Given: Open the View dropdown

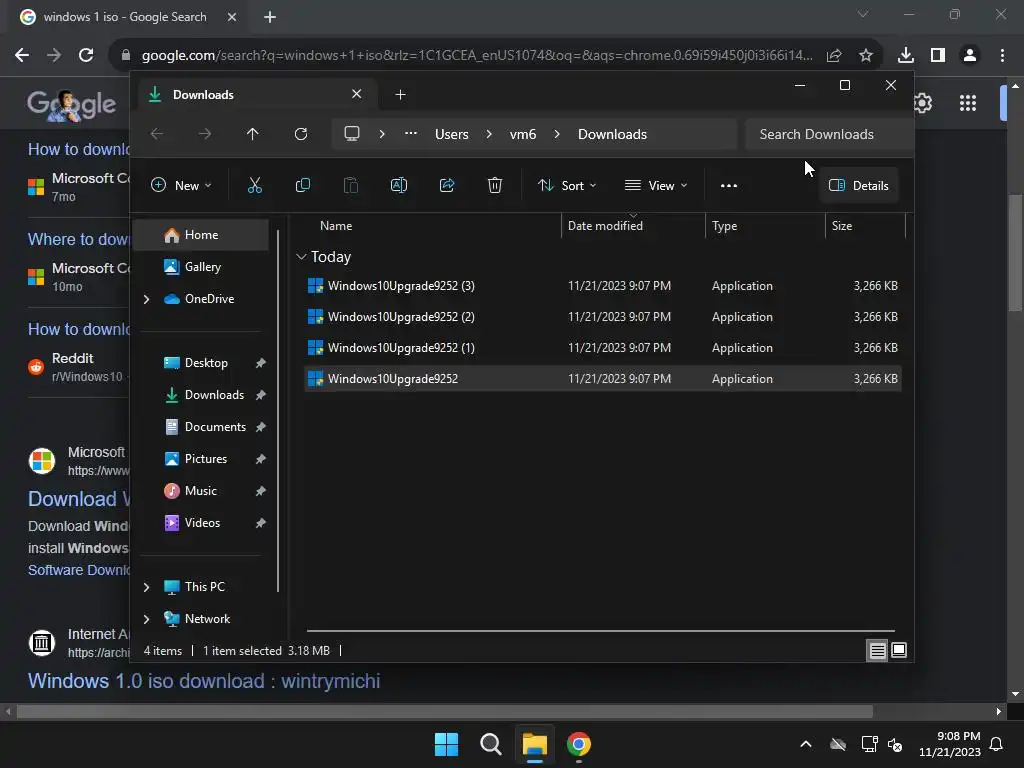Looking at the screenshot, I should pos(656,185).
